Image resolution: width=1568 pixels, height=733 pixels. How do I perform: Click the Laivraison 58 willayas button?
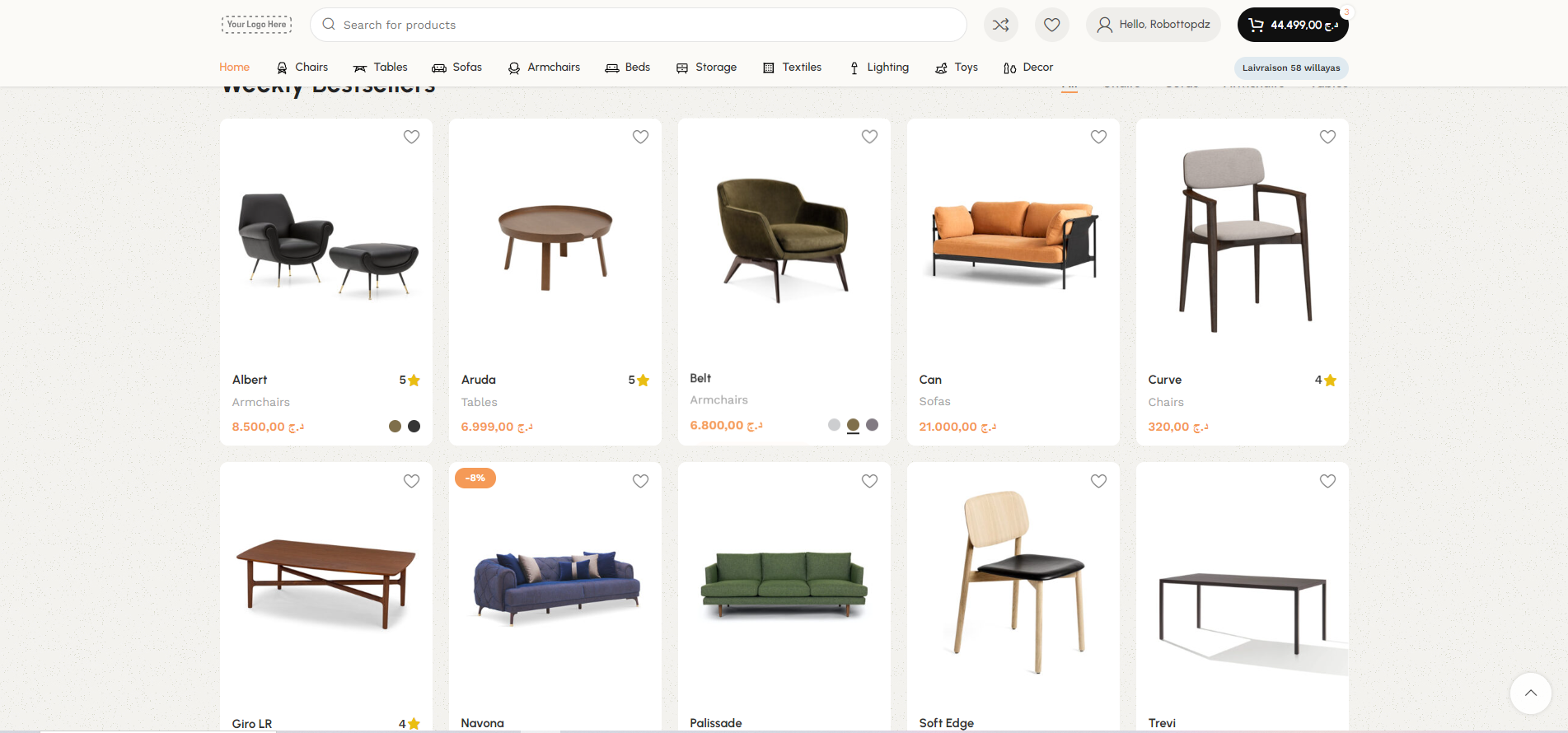1290,68
